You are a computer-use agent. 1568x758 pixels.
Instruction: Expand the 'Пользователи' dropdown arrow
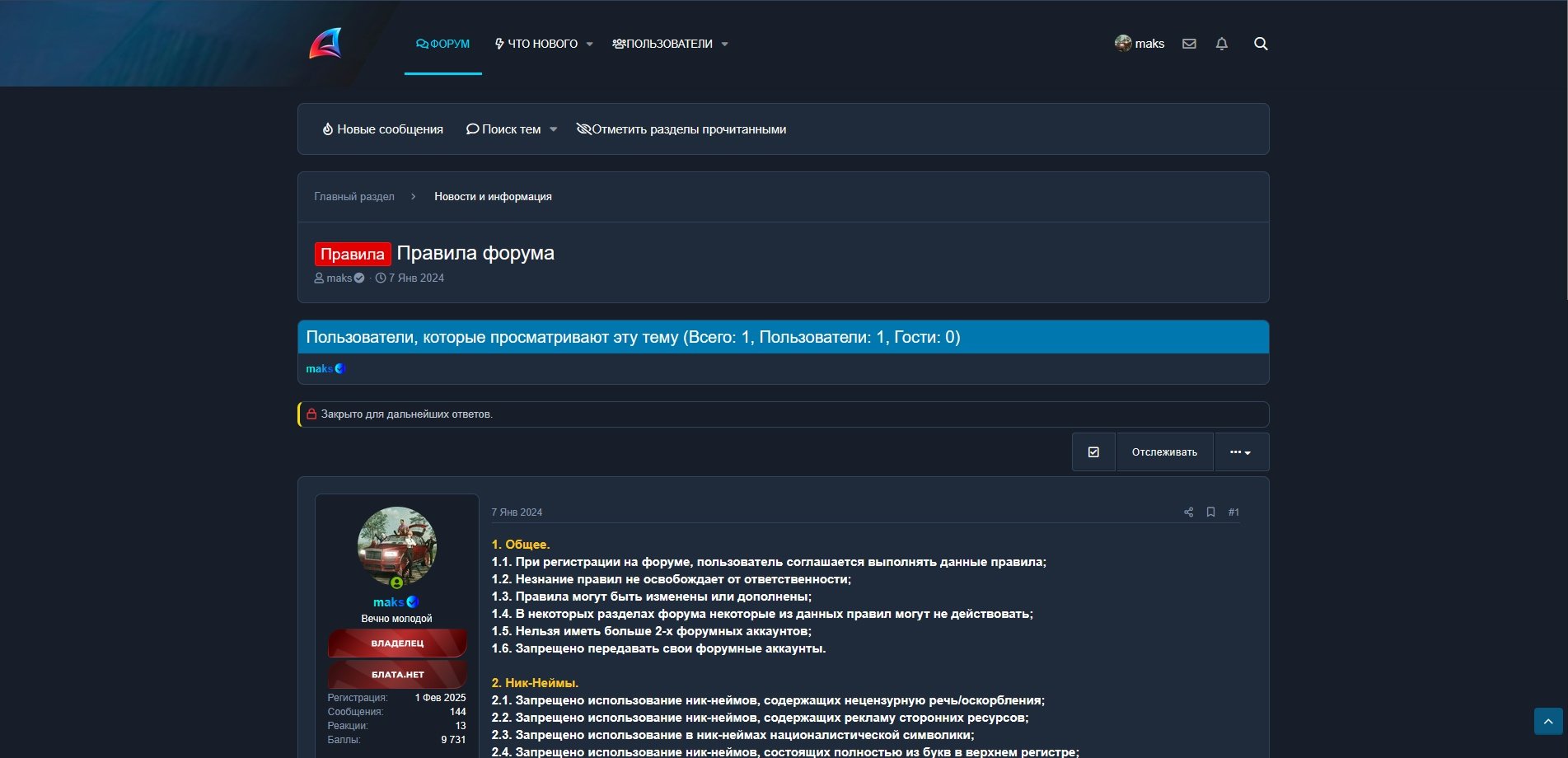coord(724,44)
